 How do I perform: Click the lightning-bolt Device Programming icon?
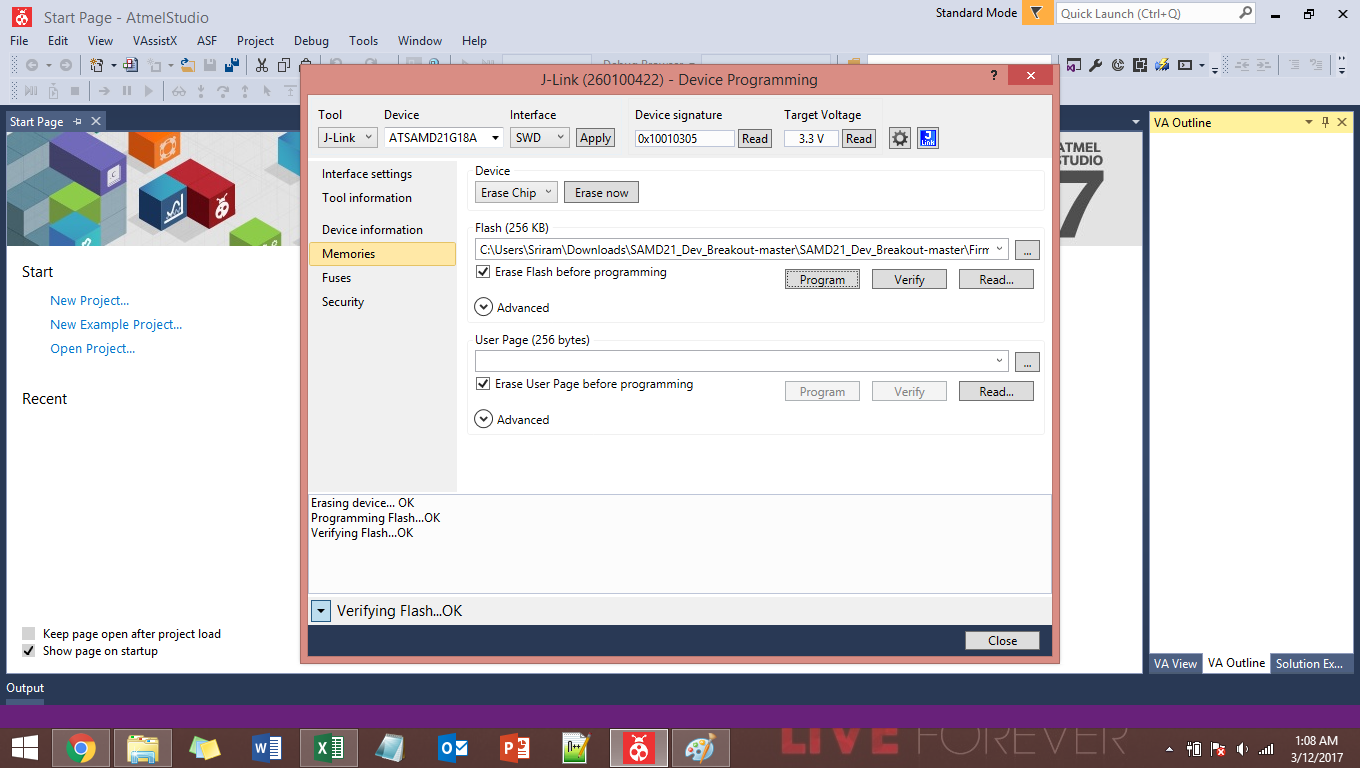[x=1162, y=65]
